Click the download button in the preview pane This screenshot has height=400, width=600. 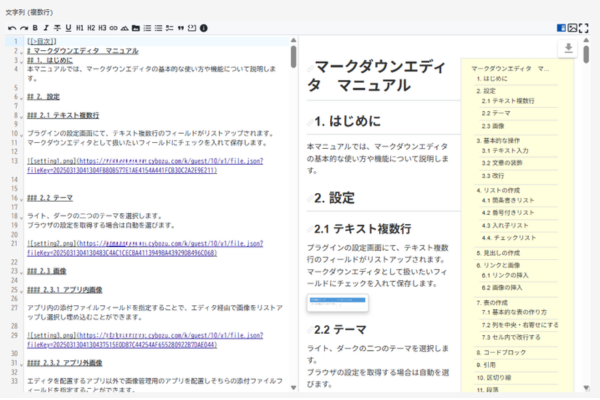(569, 48)
